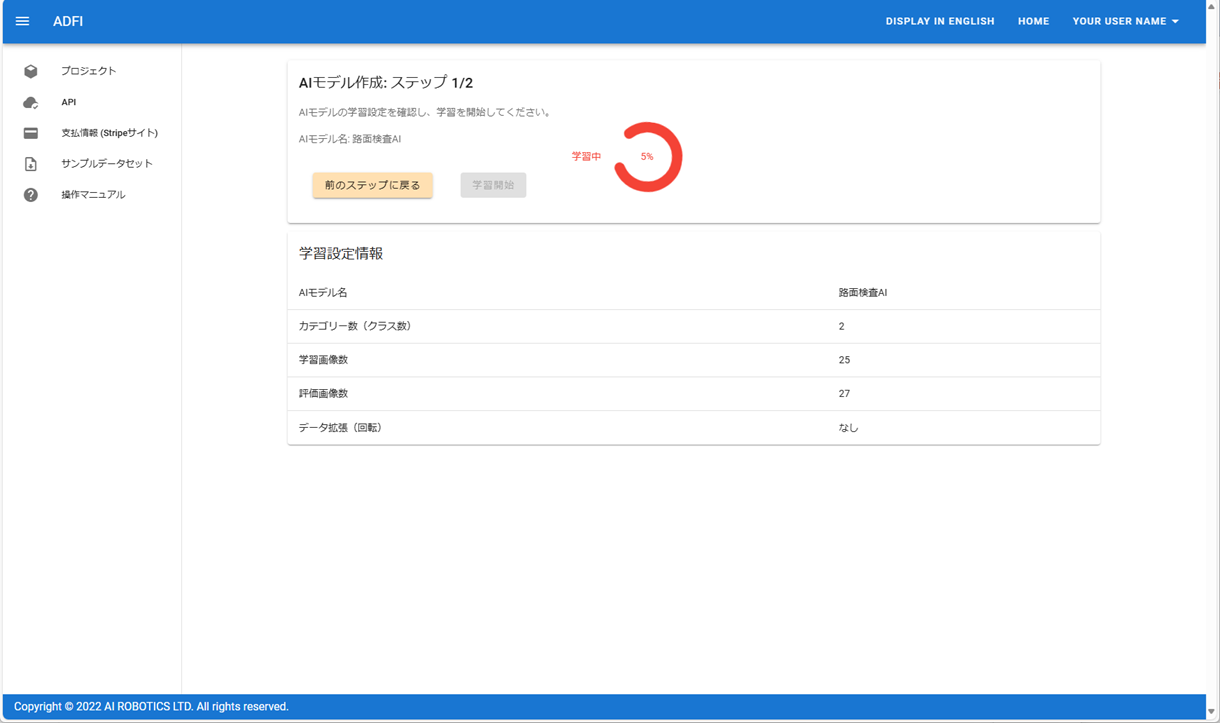Click the value 25 for 学習画像数
Screen dimensions: 1220x723
point(845,360)
